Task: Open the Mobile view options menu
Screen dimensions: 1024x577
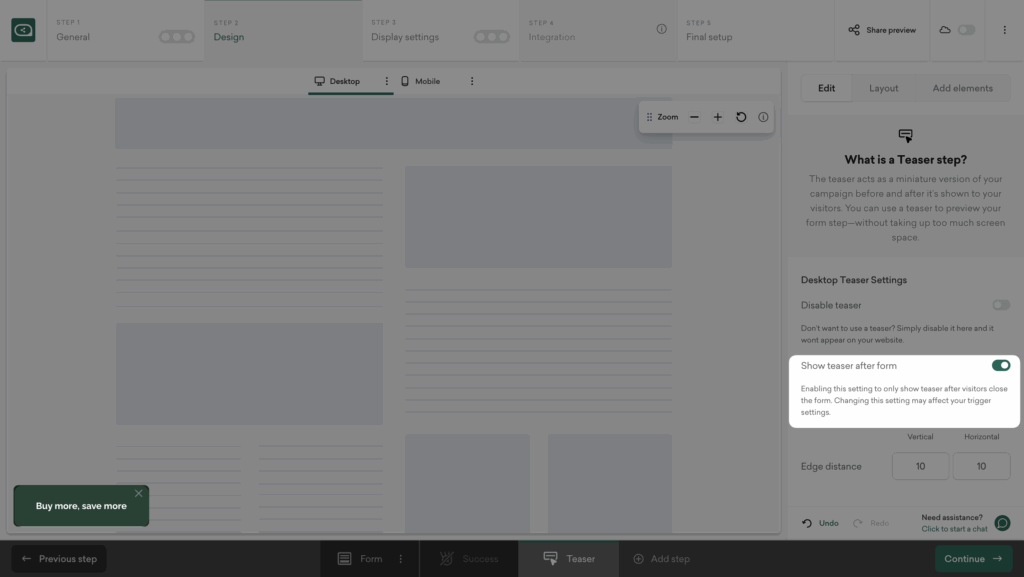Action: pos(472,81)
